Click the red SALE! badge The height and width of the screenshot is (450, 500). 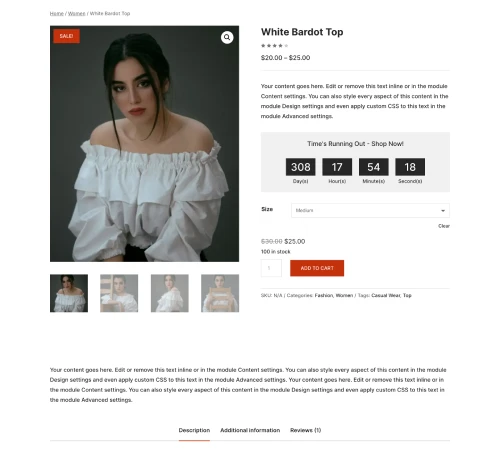(66, 36)
